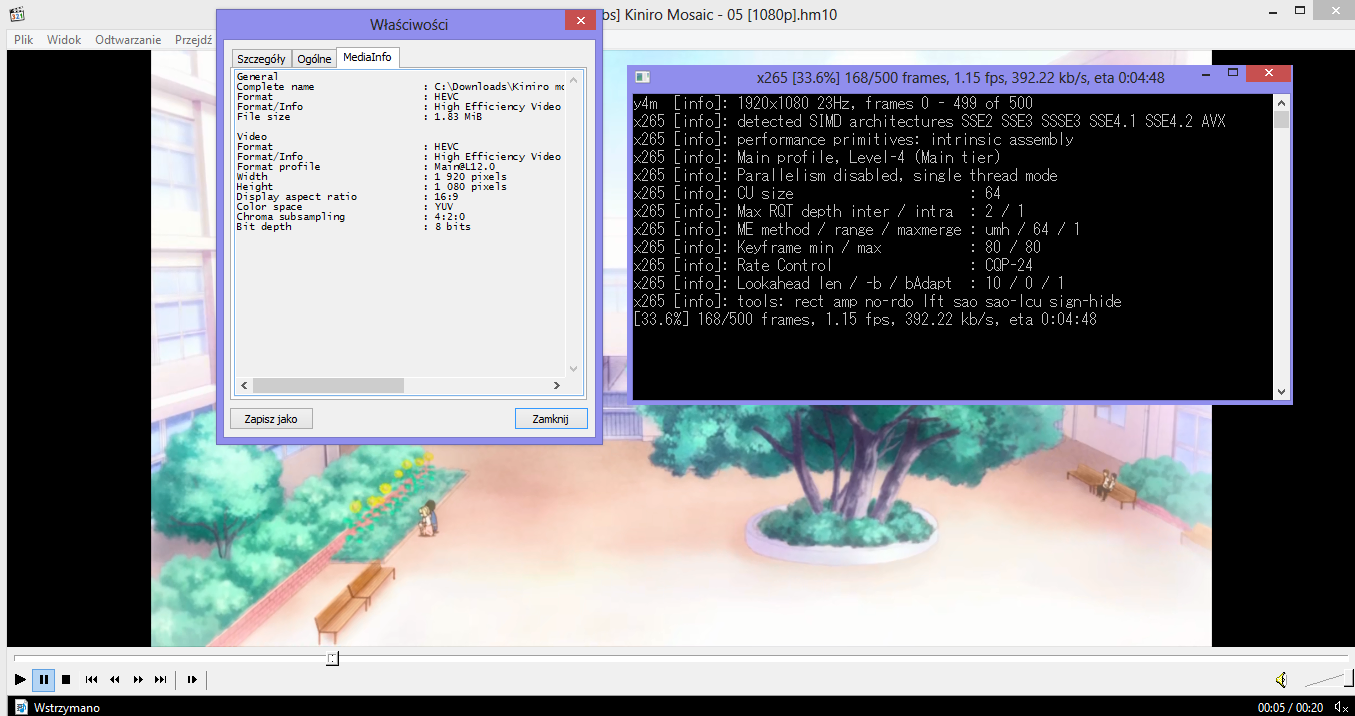
Task: Select the MediaInfo tab in Właściwości
Action: pyautogui.click(x=367, y=57)
